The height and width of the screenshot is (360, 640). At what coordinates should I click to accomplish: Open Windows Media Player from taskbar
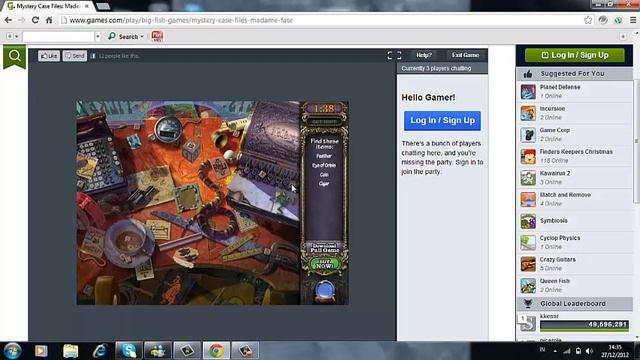point(41,351)
